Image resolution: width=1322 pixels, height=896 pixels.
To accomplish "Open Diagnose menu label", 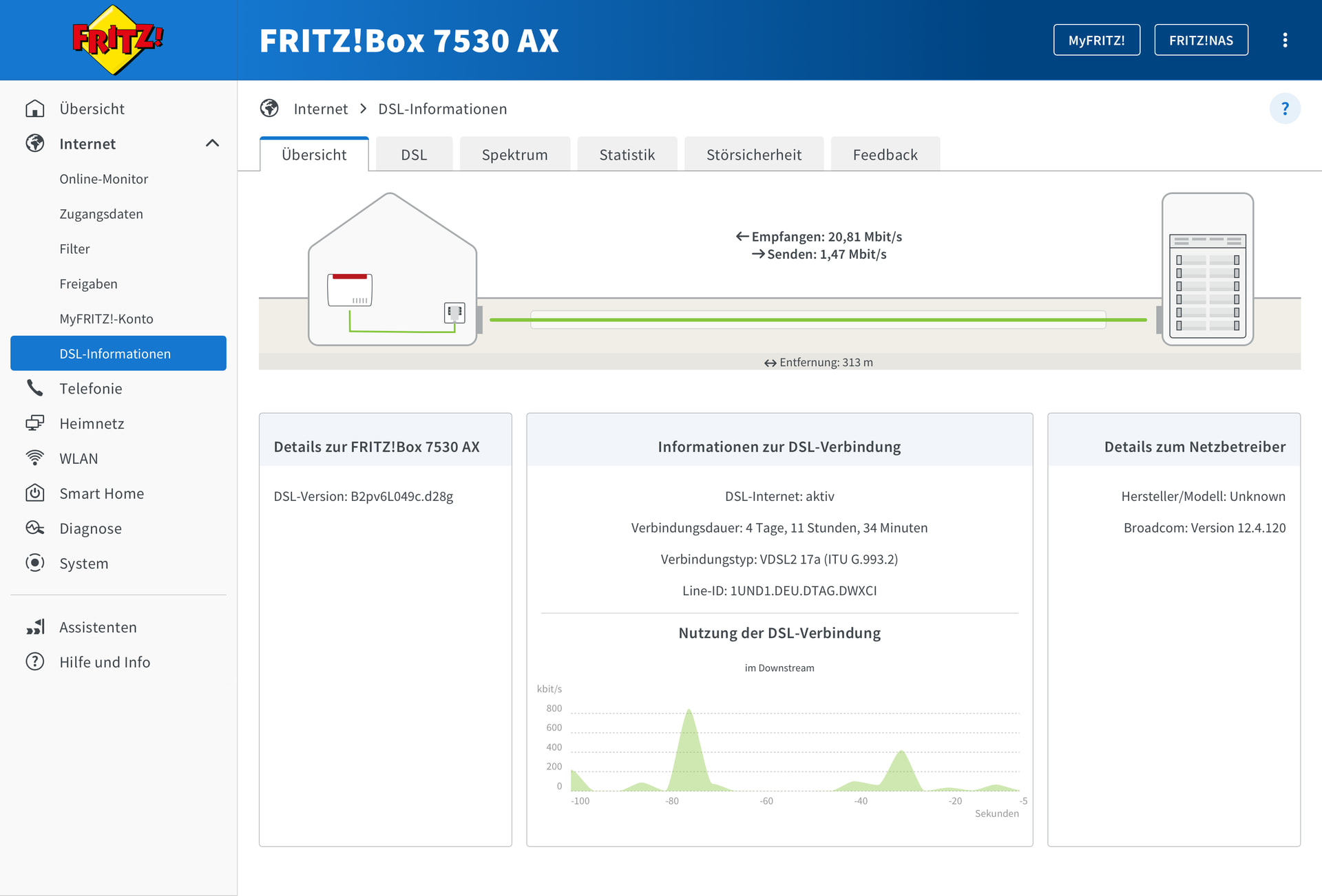I will (91, 528).
